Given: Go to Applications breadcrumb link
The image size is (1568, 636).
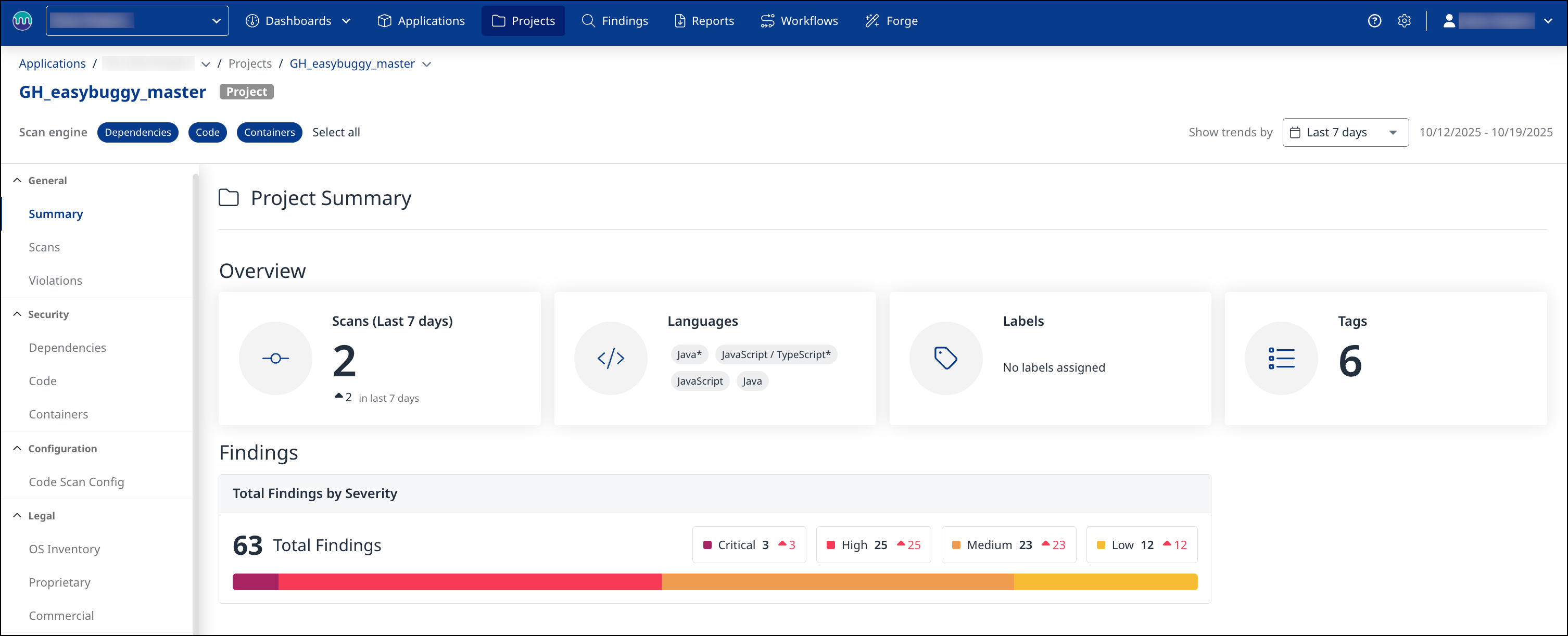Looking at the screenshot, I should (53, 63).
